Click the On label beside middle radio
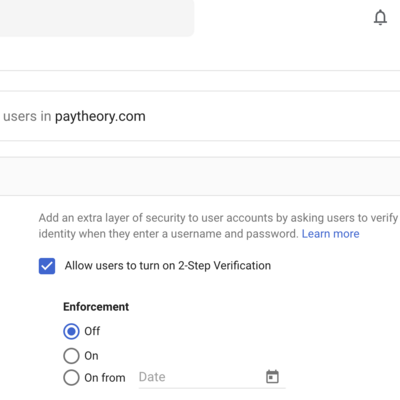This screenshot has height=400, width=400. pos(91,356)
